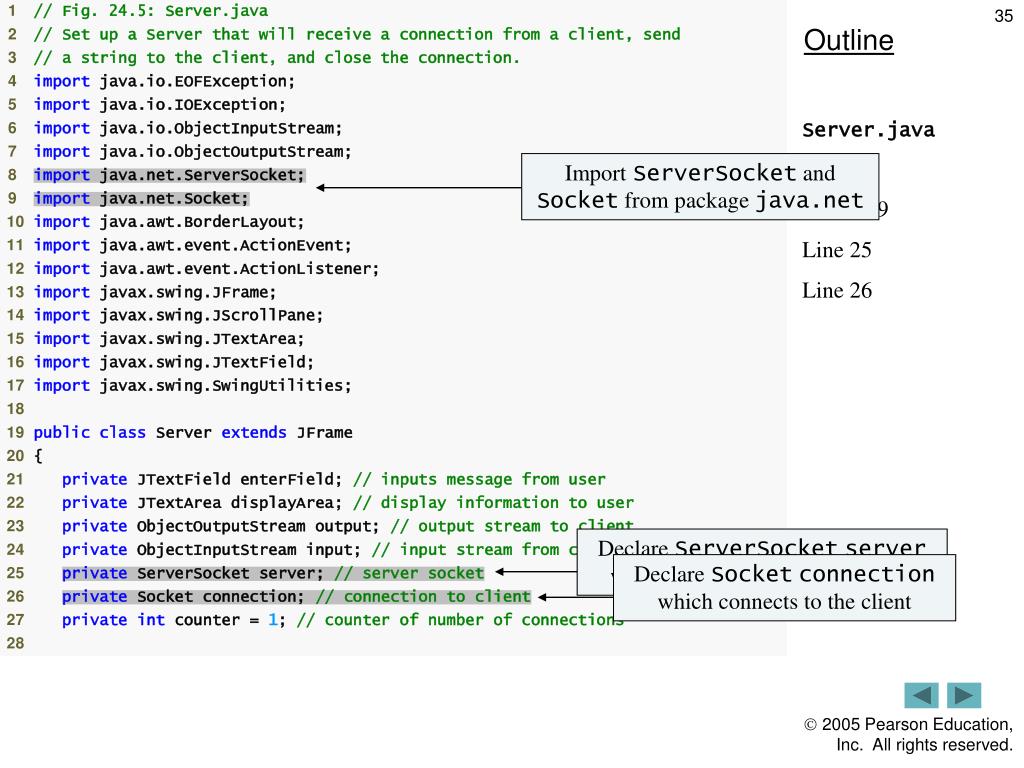Click 'private ObjectOutputStream output;' declaration

[221, 526]
